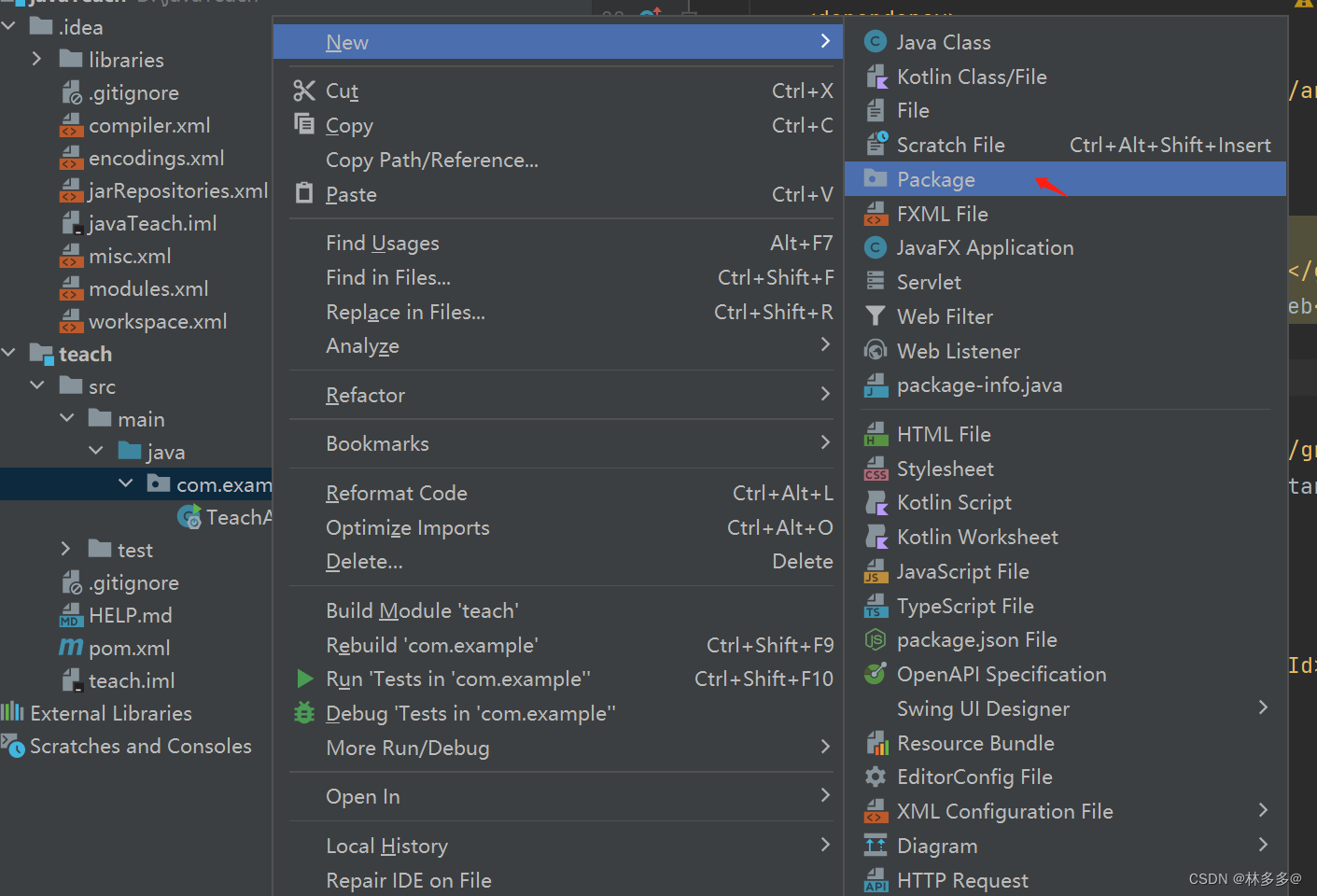
Task: Expand the libraries folder
Action: tap(35, 59)
